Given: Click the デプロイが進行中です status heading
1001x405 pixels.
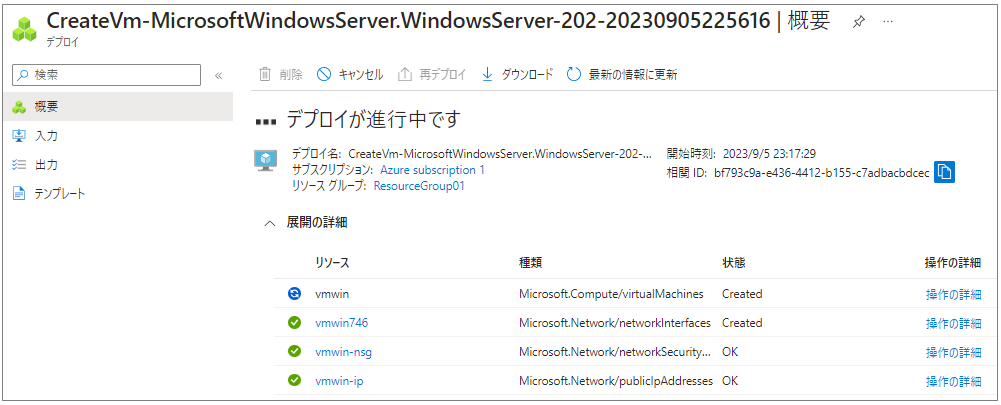Looking at the screenshot, I should (373, 119).
